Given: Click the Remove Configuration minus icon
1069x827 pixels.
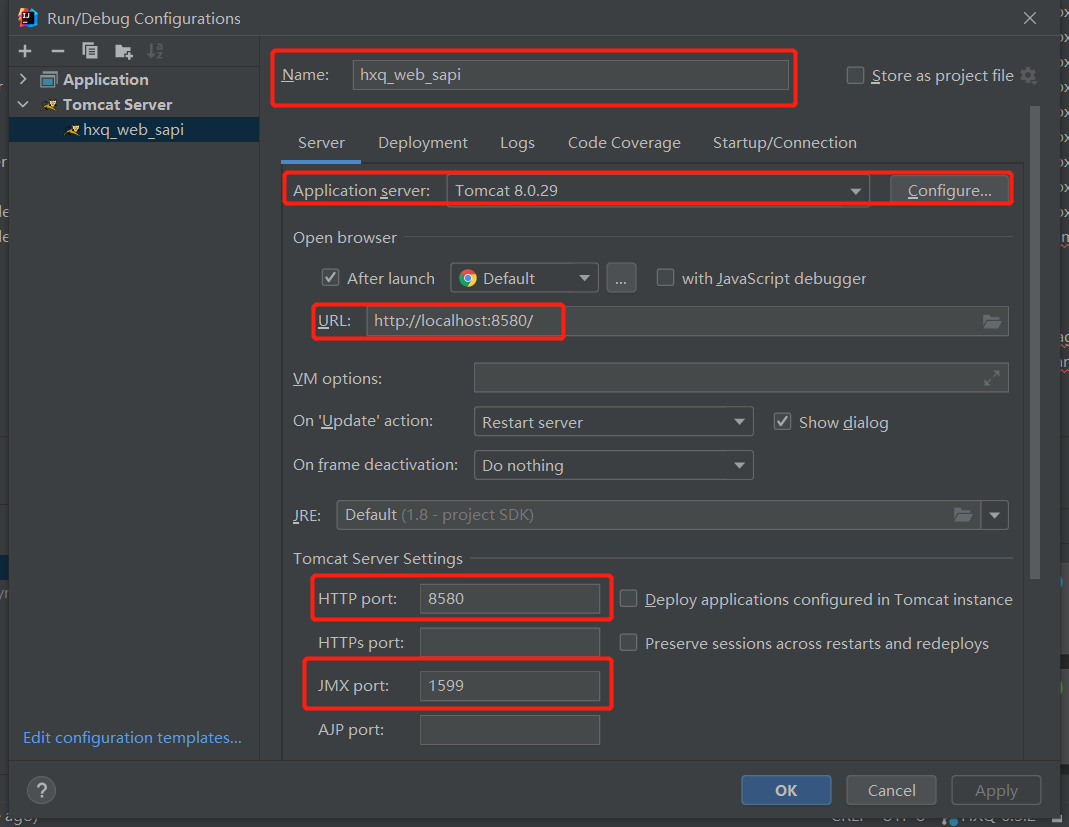Looking at the screenshot, I should [x=58, y=51].
